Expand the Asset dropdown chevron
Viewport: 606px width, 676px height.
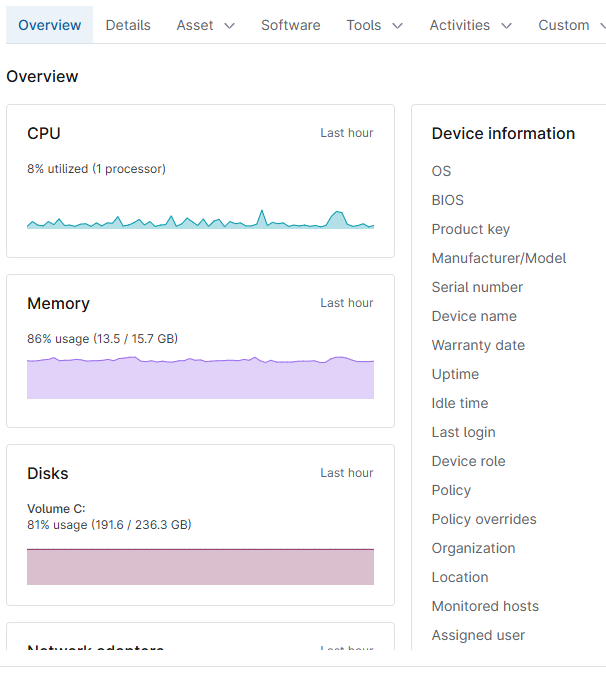point(230,26)
